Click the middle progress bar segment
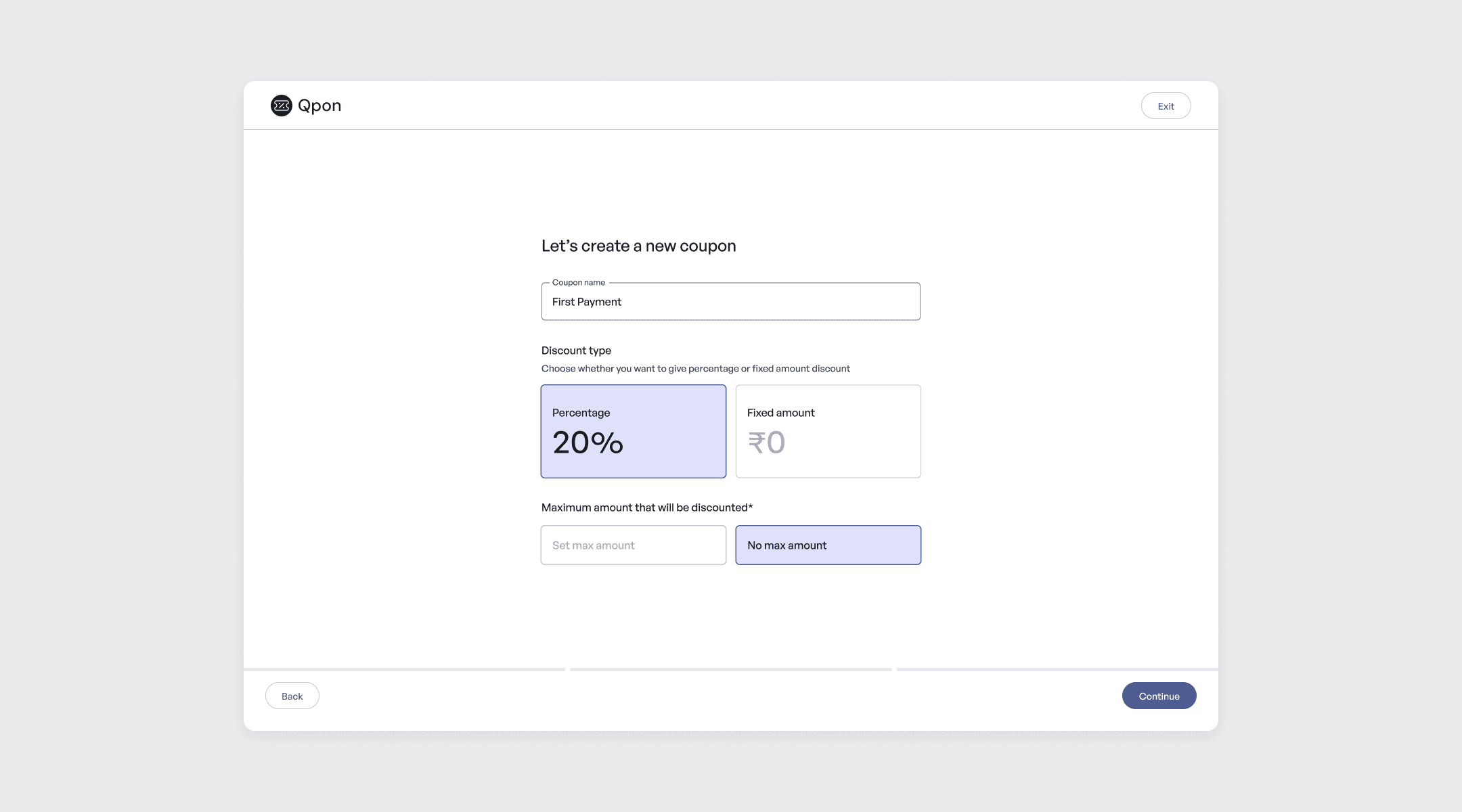This screenshot has width=1462, height=812. [x=730, y=669]
